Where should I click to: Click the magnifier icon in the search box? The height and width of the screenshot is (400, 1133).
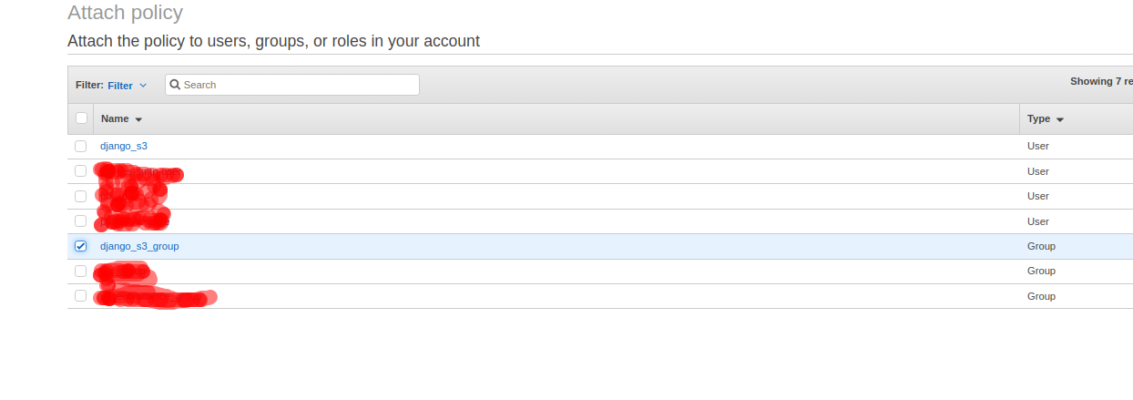click(175, 84)
